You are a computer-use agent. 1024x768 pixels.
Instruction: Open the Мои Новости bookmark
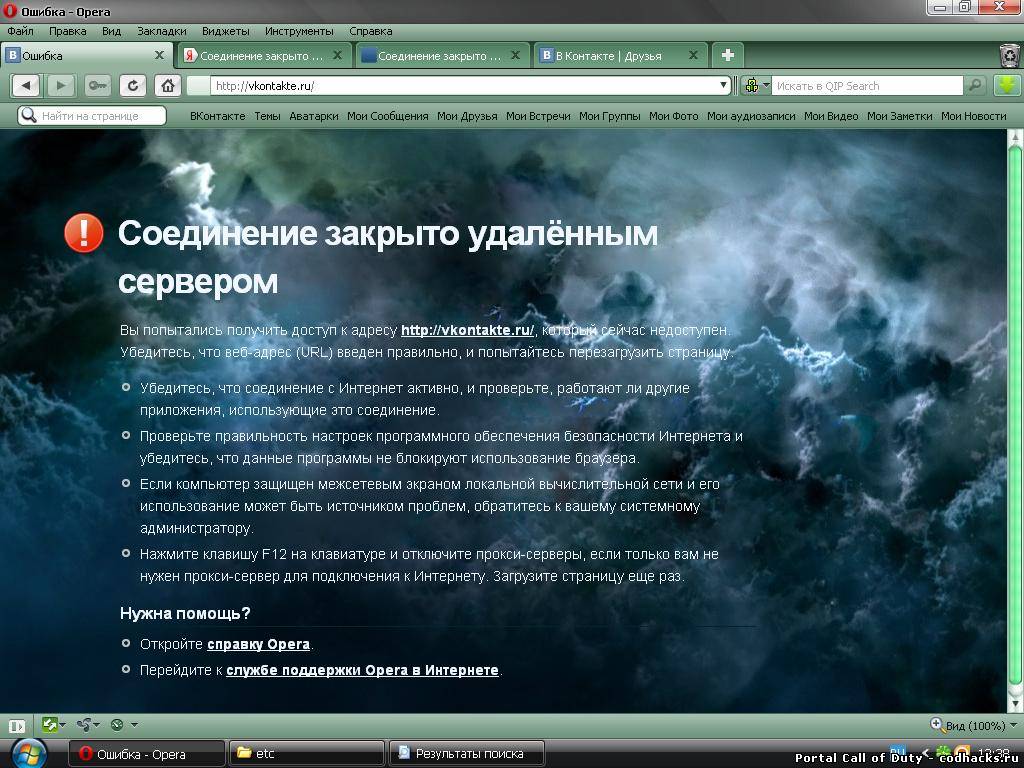tap(973, 116)
